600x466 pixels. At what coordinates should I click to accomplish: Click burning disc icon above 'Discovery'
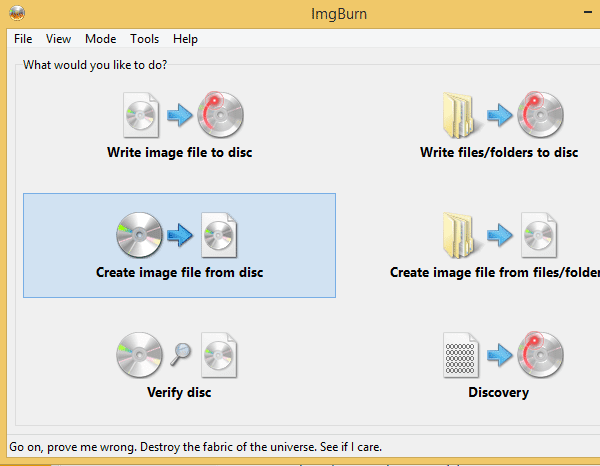pyautogui.click(x=540, y=355)
